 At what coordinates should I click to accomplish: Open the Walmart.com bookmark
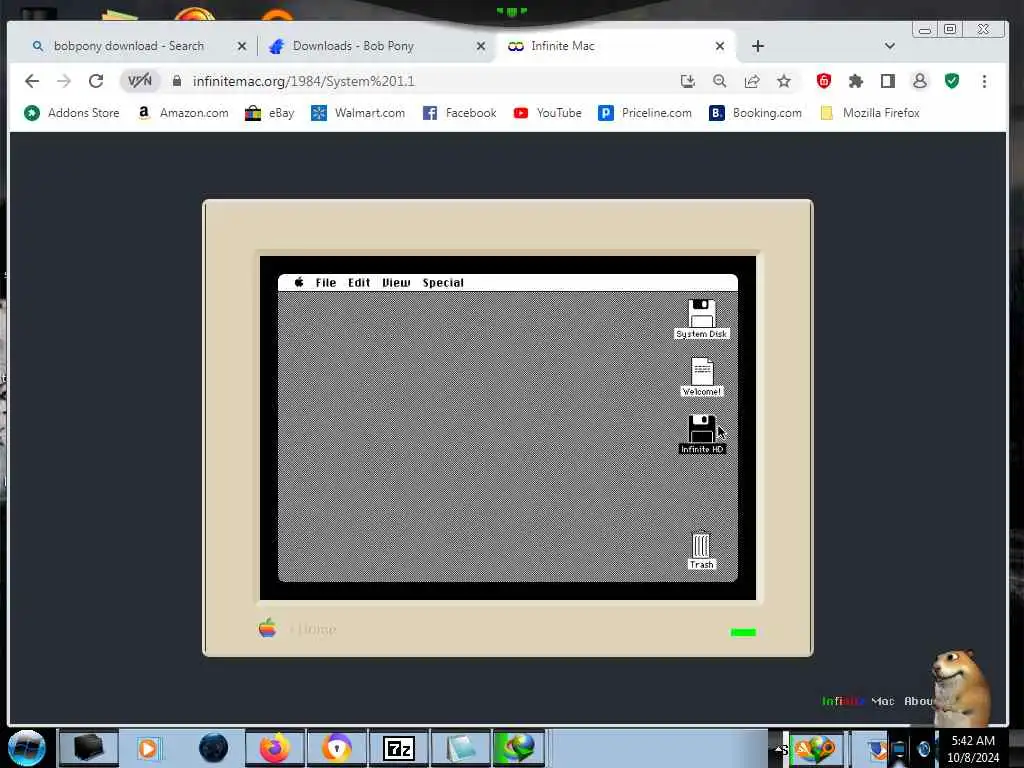point(358,113)
